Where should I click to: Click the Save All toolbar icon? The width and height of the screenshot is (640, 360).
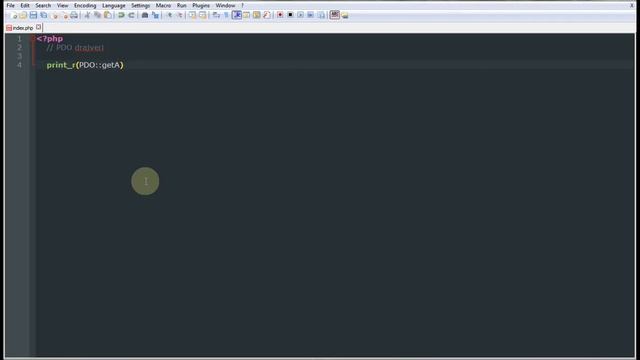click(x=44, y=16)
